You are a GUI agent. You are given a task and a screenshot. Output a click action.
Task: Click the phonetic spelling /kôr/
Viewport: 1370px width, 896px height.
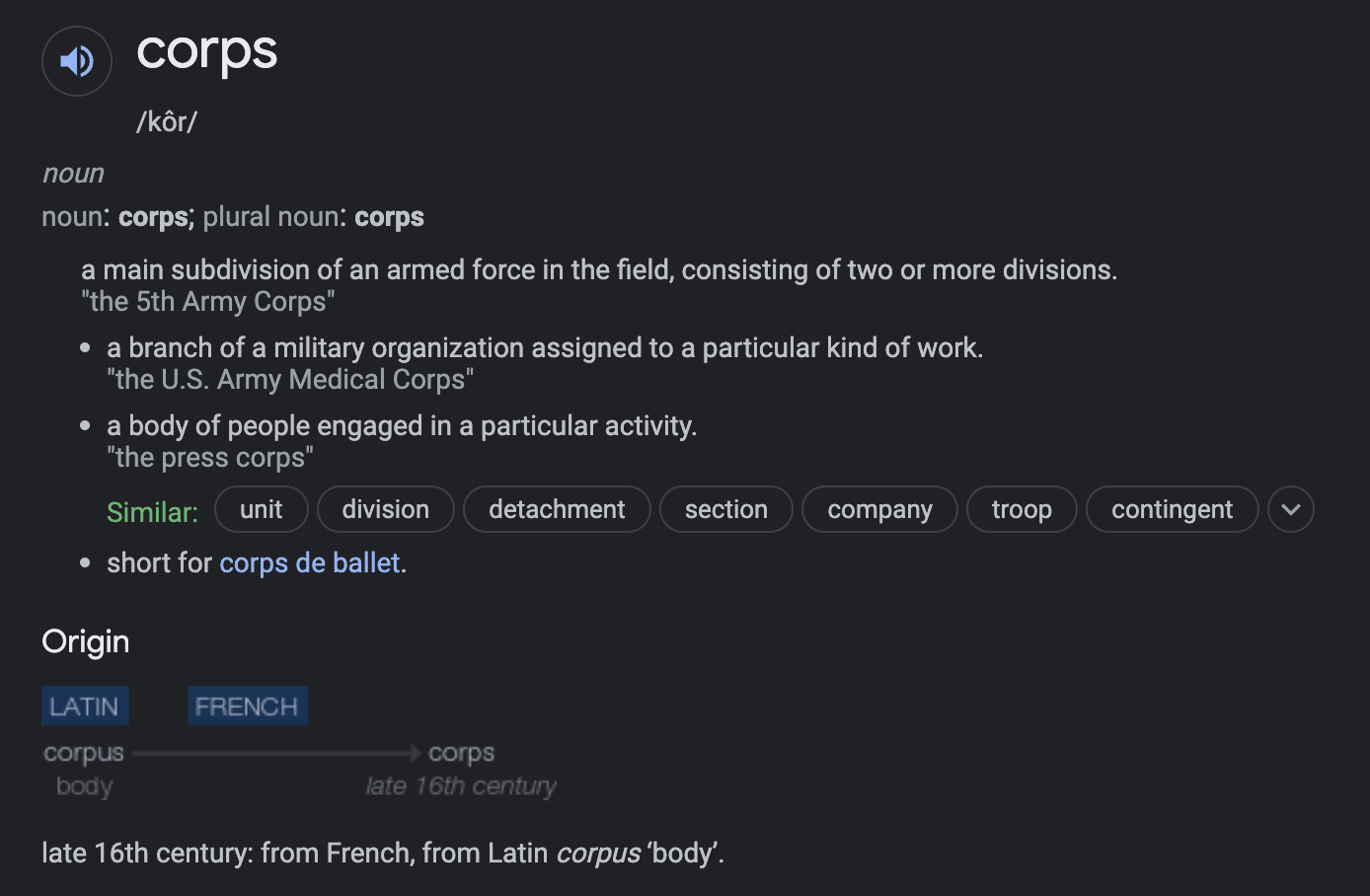pyautogui.click(x=167, y=121)
